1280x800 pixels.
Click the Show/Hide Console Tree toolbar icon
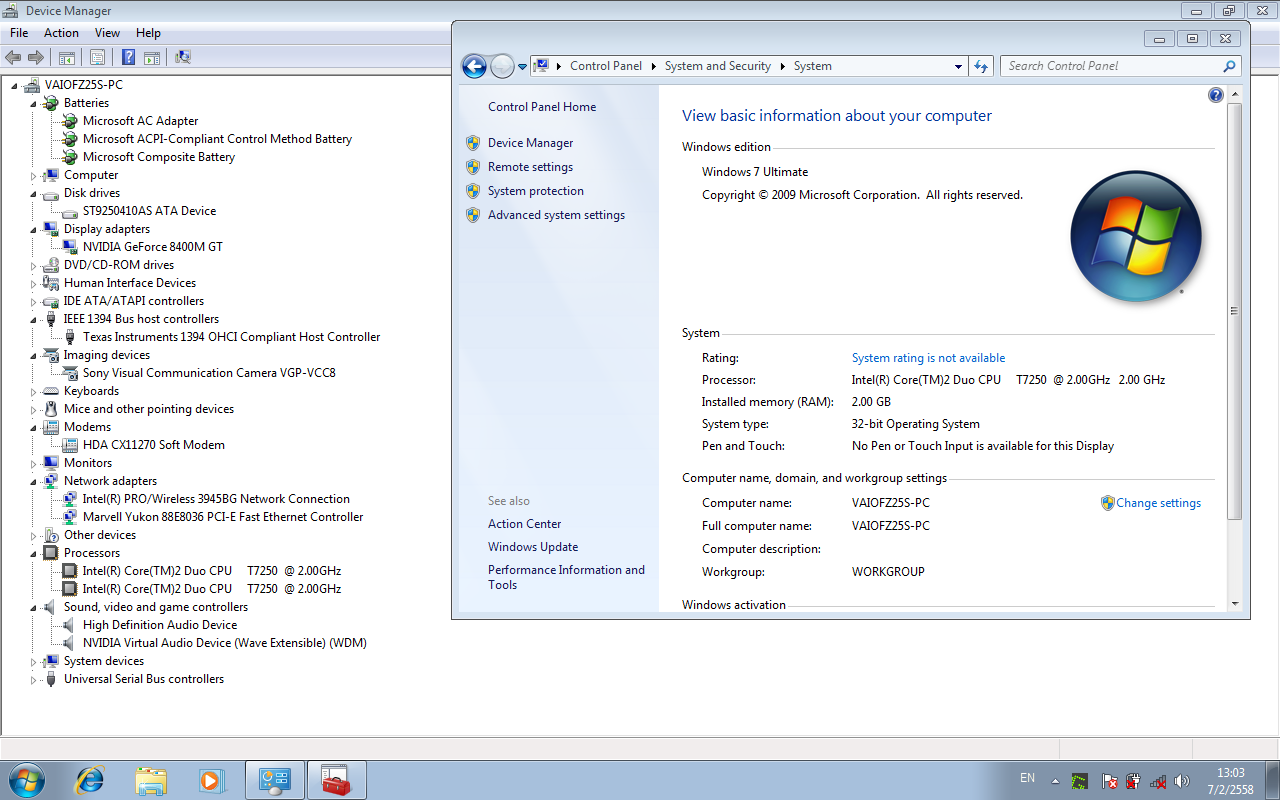(67, 57)
